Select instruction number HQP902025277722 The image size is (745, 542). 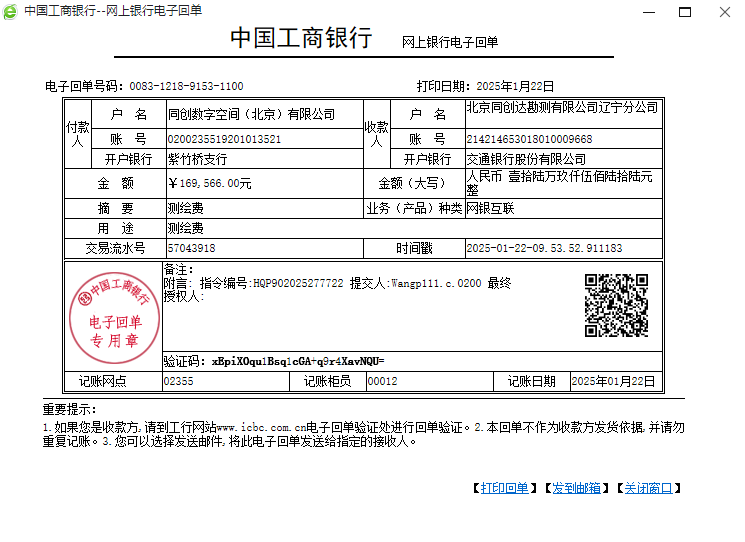tap(298, 284)
